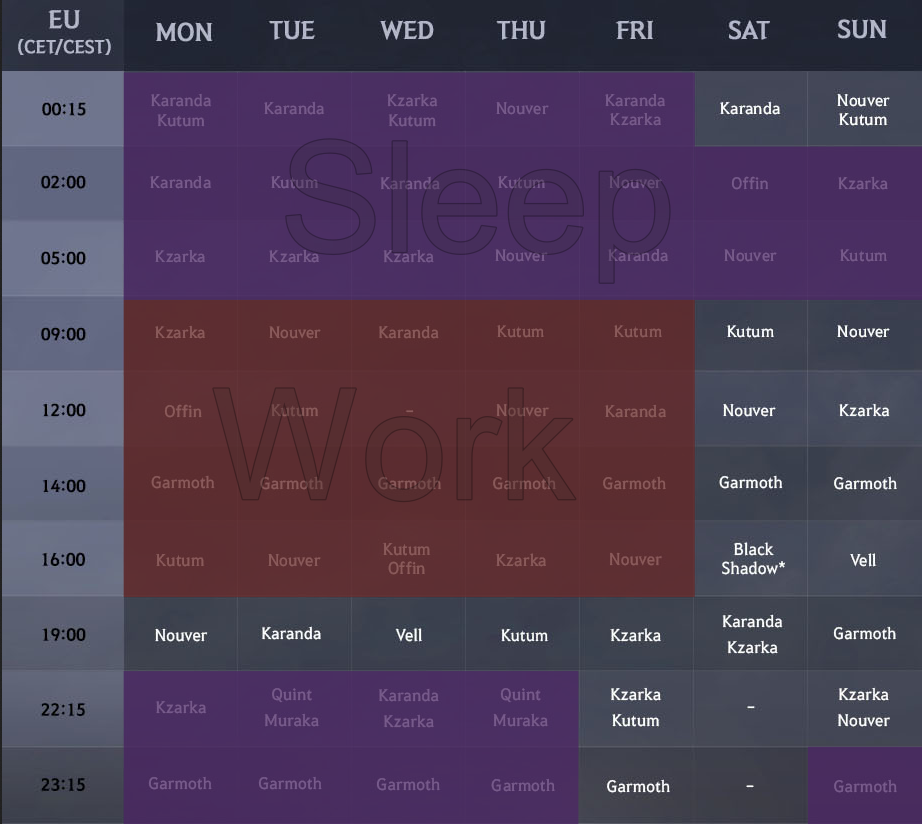The height and width of the screenshot is (824, 922).
Task: Select Vell in the Sunday 16:00 cell
Action: (x=863, y=560)
